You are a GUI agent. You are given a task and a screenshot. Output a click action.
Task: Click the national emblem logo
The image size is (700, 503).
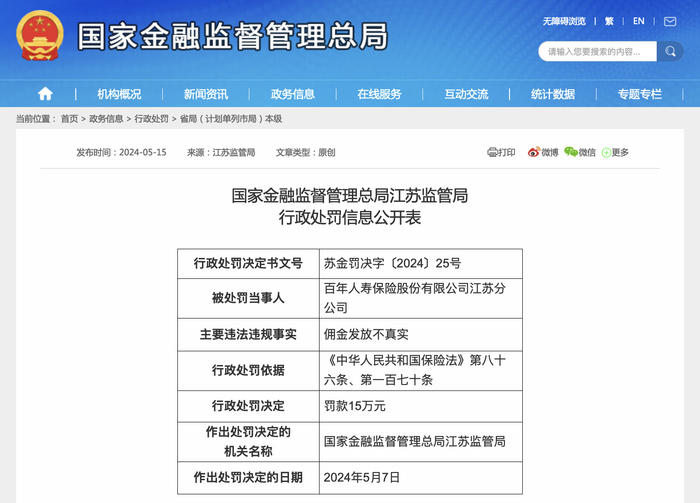coord(40,36)
